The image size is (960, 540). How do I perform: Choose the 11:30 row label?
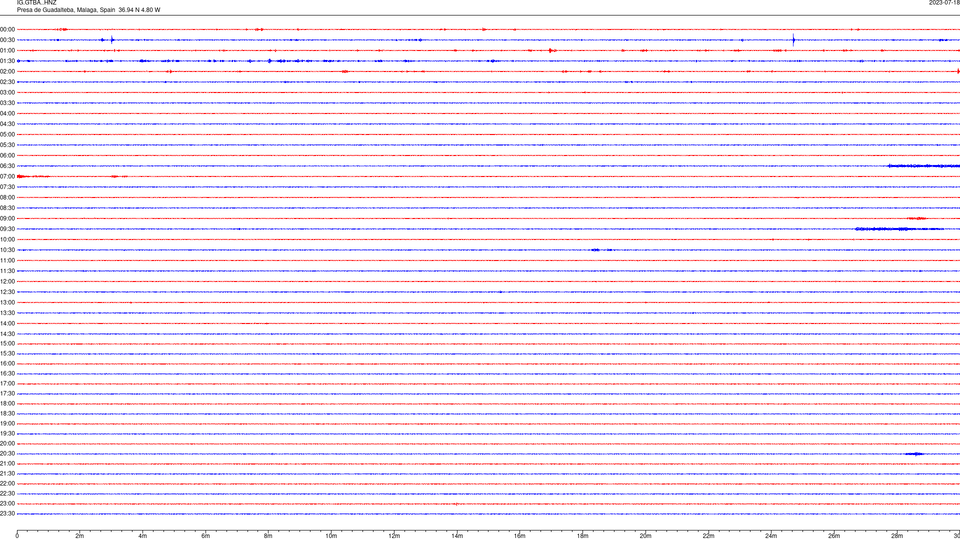click(x=7, y=271)
